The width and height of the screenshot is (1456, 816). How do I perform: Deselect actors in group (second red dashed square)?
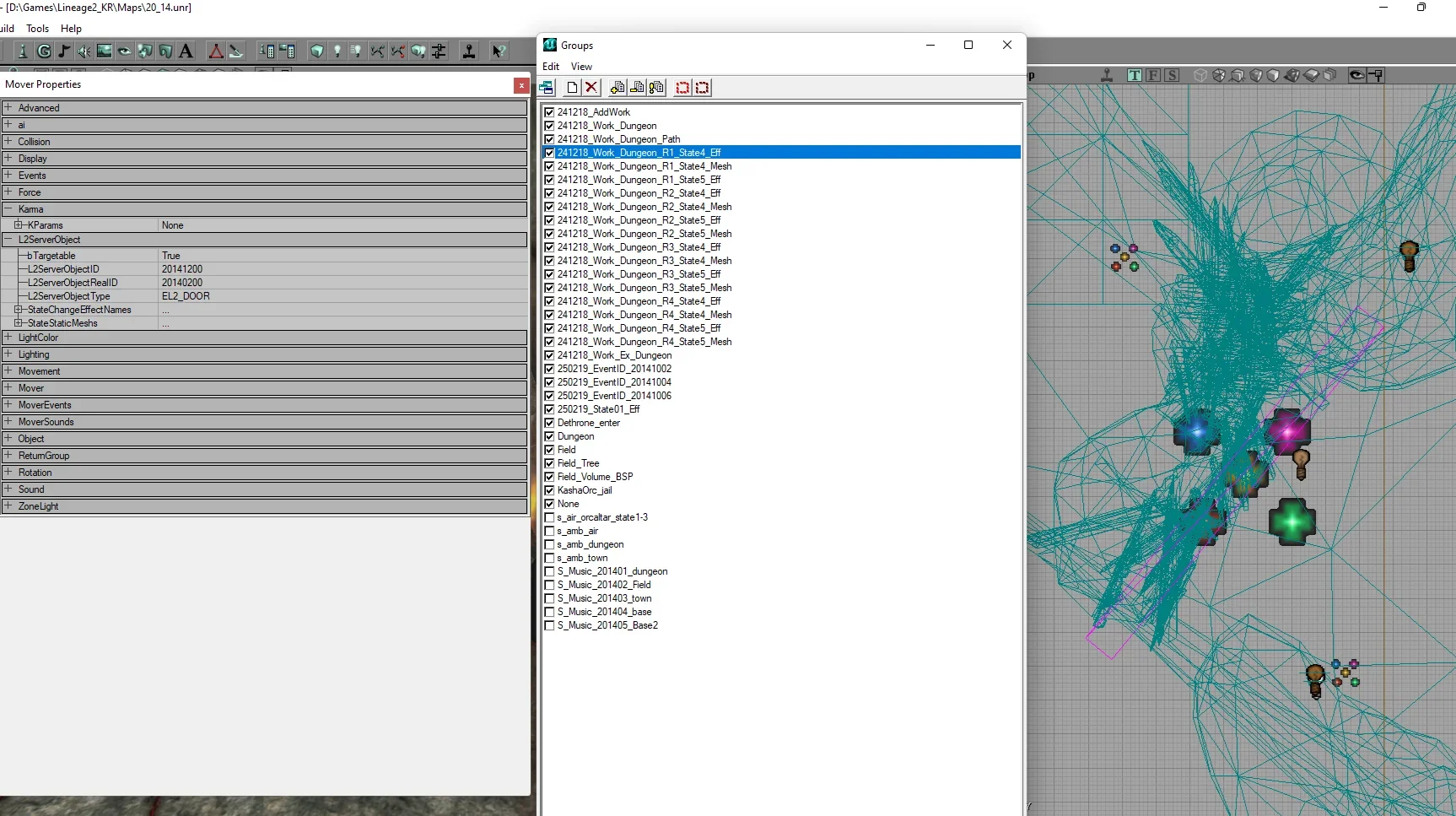[x=702, y=88]
